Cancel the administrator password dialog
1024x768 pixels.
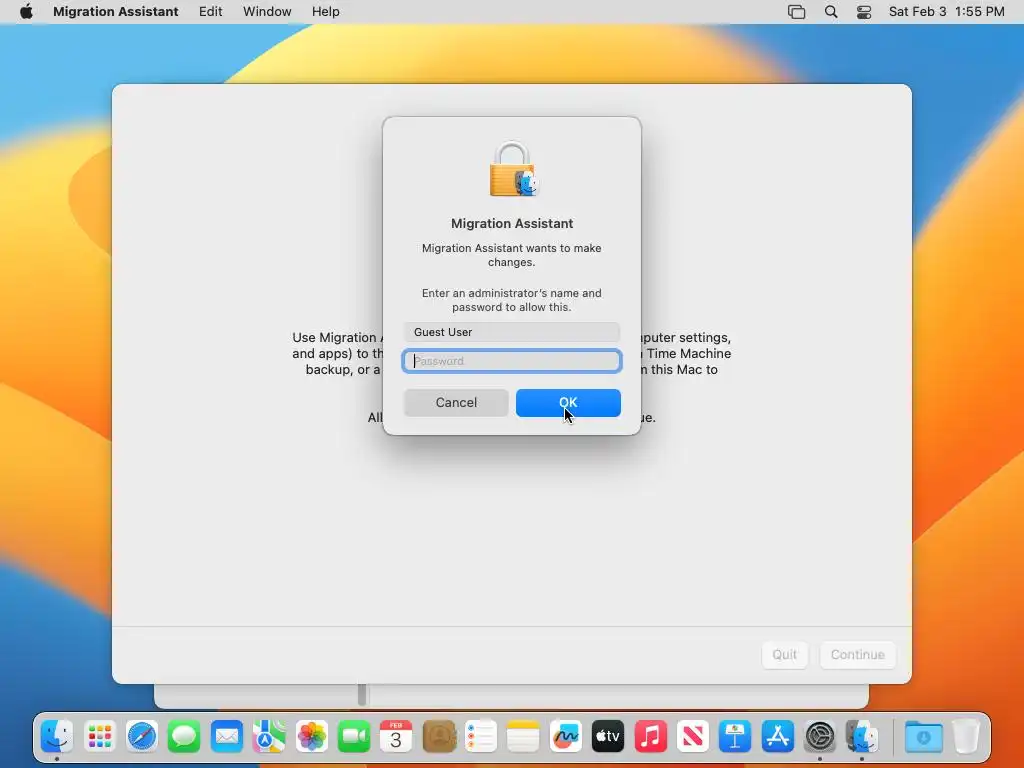click(456, 403)
